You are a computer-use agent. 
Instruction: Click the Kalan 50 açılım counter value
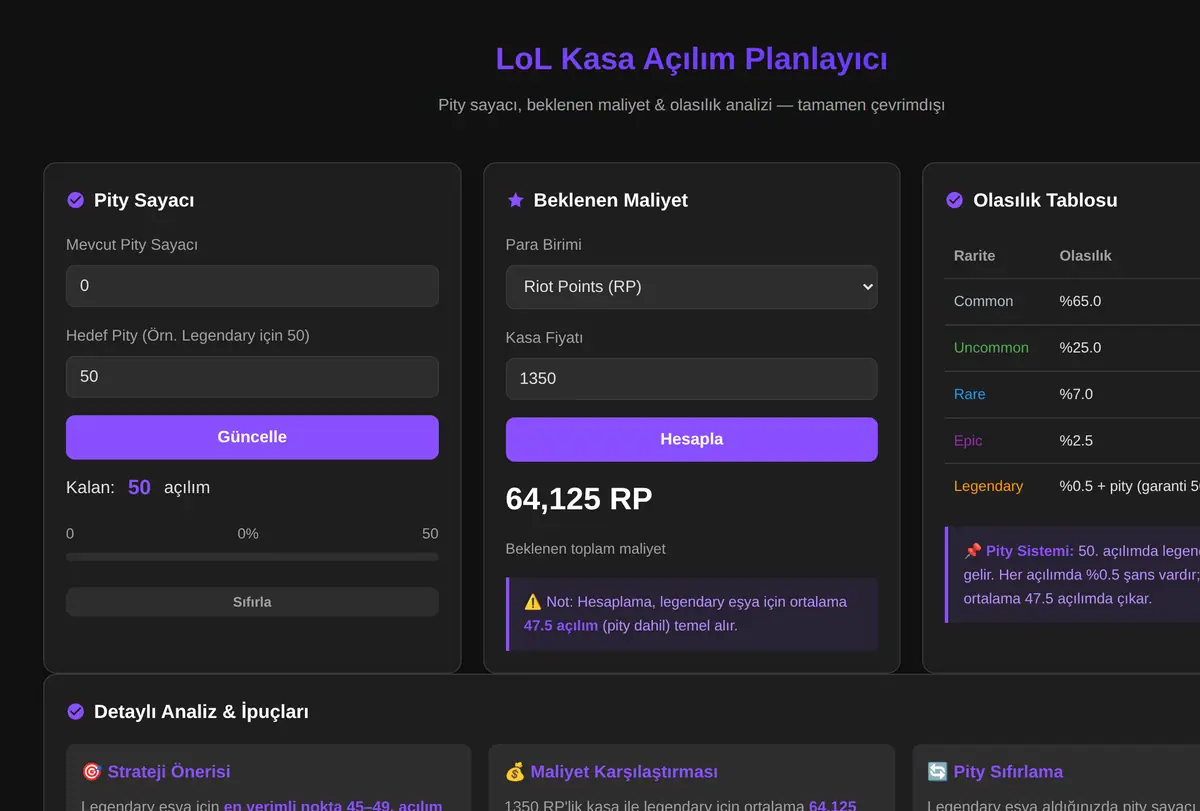coord(139,488)
